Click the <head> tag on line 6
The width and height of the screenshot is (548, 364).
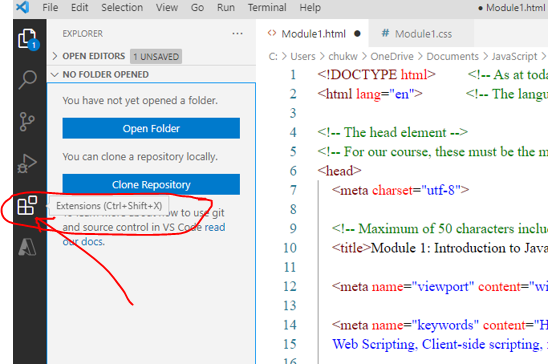point(339,171)
